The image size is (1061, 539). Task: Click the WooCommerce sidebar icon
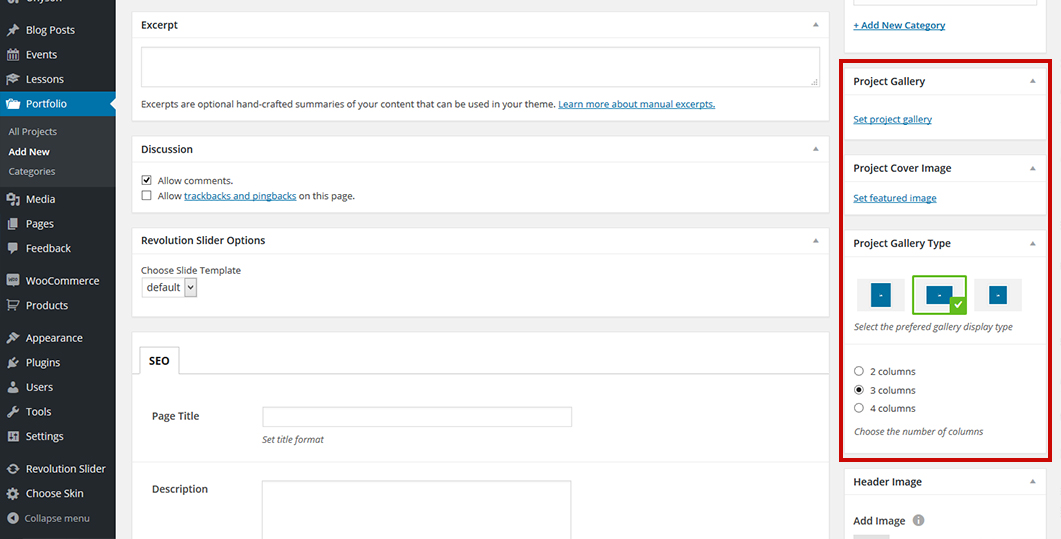pyautogui.click(x=13, y=281)
